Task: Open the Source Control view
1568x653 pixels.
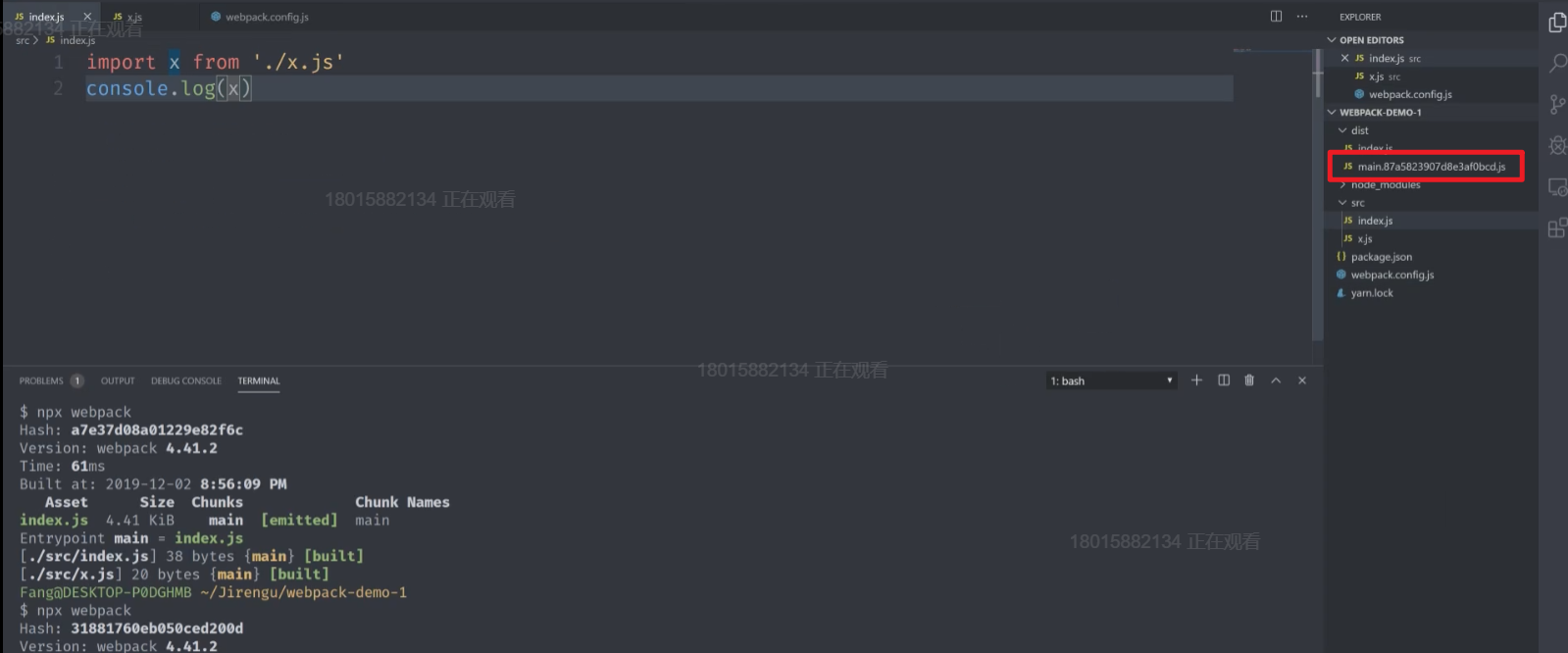Action: pos(1556,104)
